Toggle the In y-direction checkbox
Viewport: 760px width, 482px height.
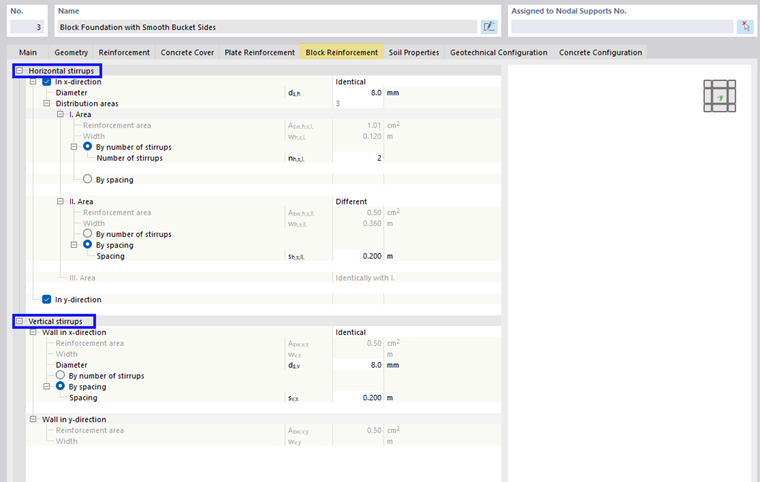[x=47, y=299]
